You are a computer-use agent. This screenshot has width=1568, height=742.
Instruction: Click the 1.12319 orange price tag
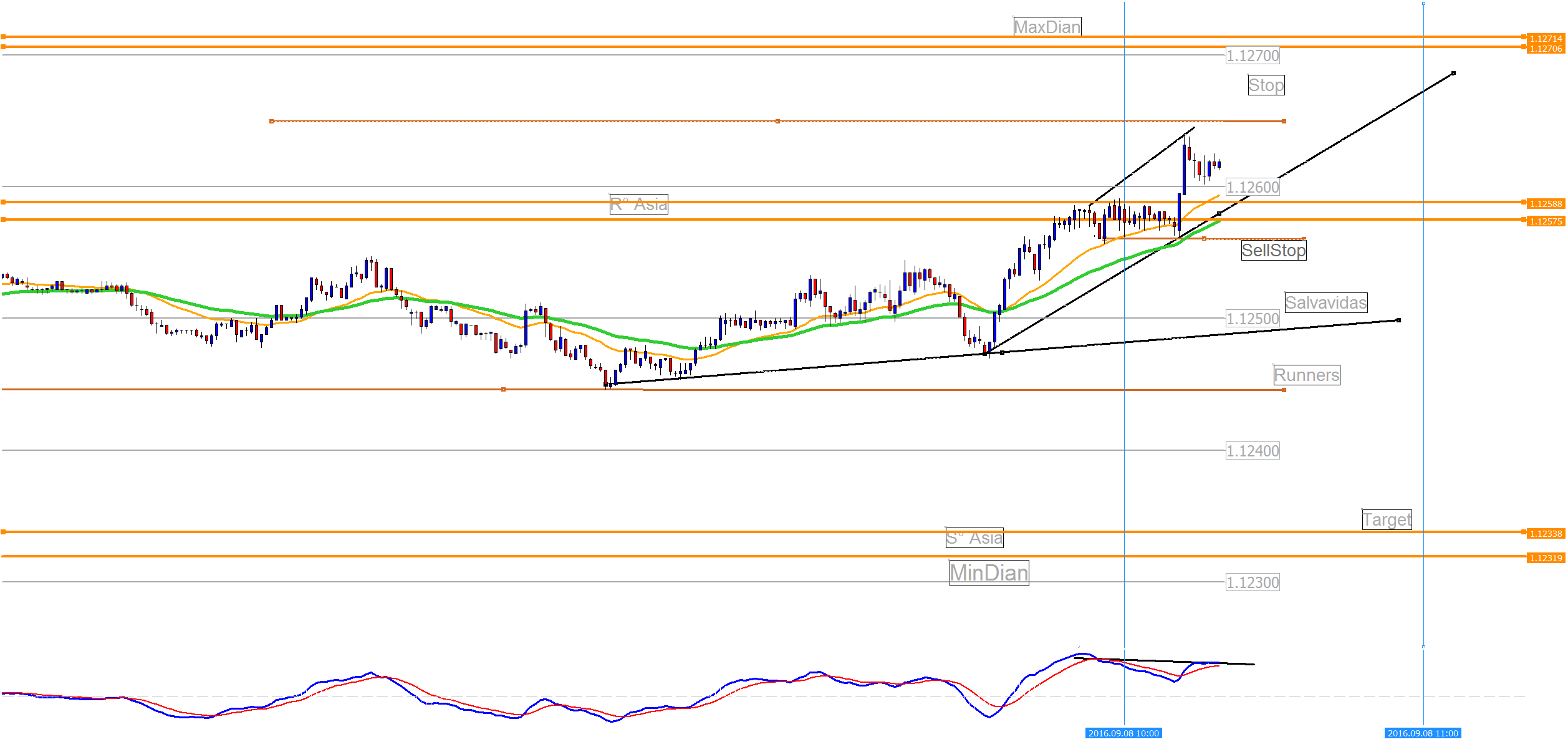(1546, 558)
